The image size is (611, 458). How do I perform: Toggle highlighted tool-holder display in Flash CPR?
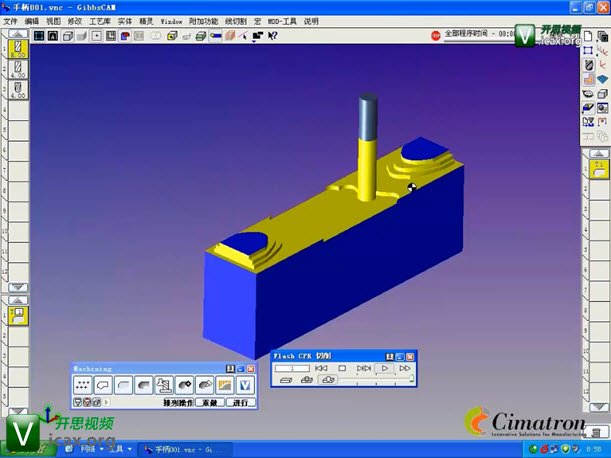point(328,380)
